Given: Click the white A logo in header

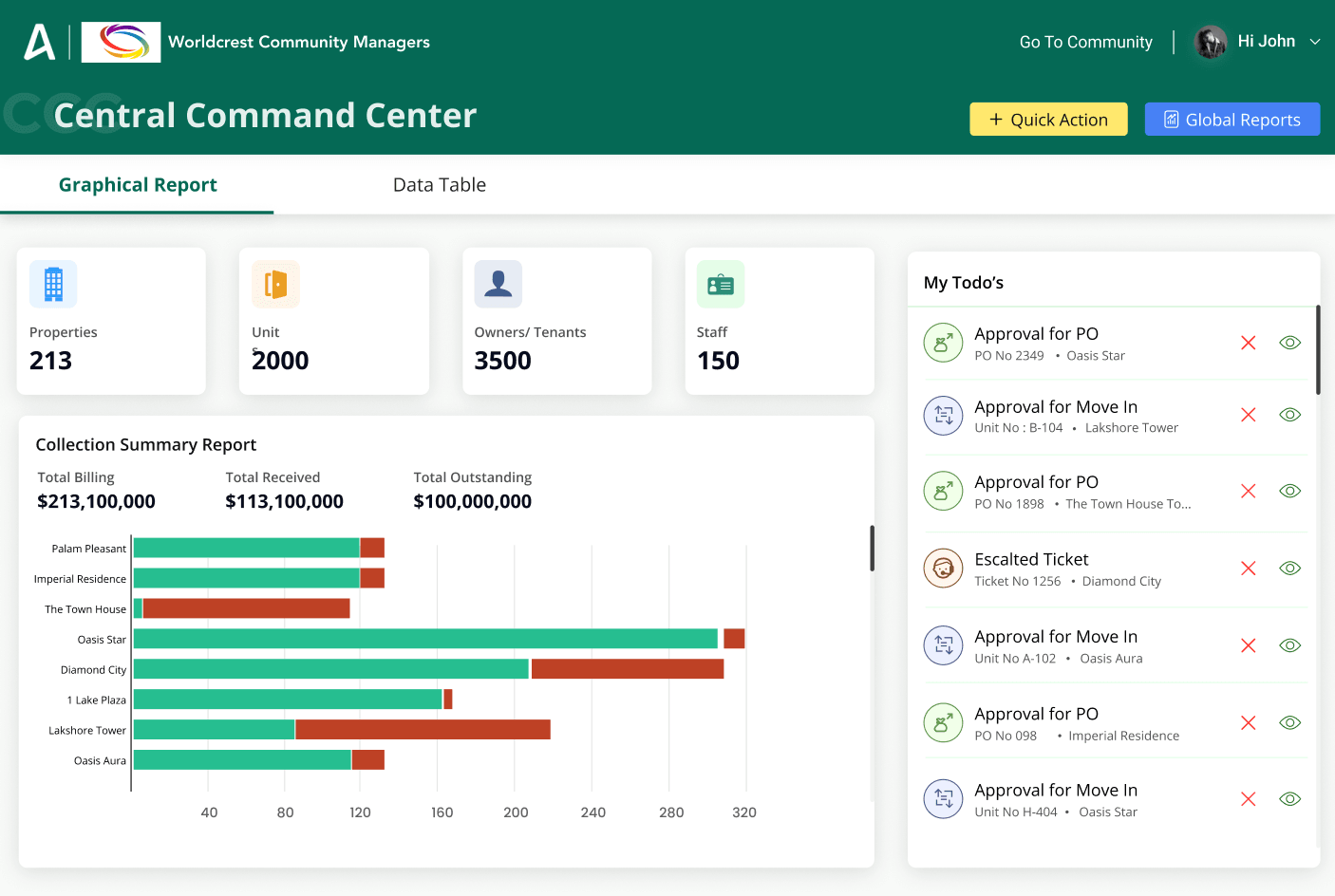Looking at the screenshot, I should 39,42.
